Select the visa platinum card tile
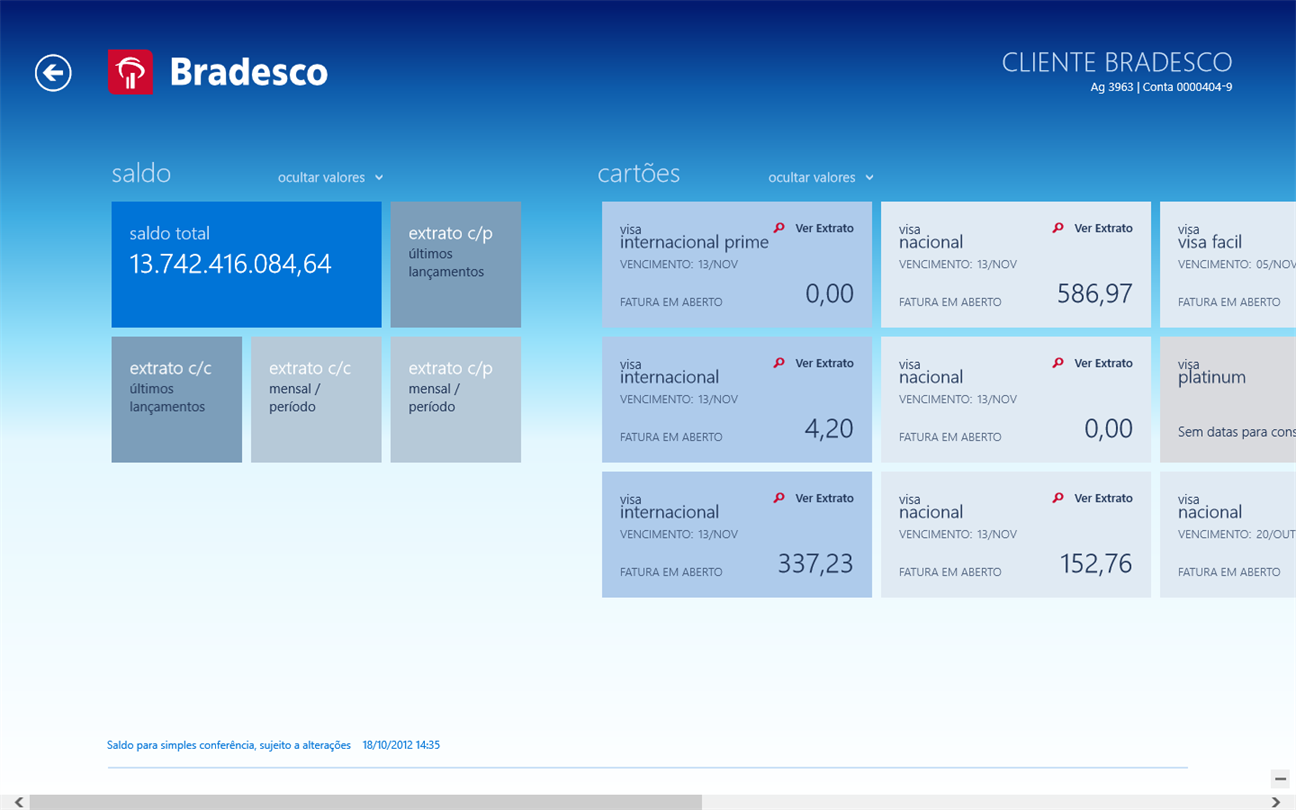 (x=1228, y=400)
